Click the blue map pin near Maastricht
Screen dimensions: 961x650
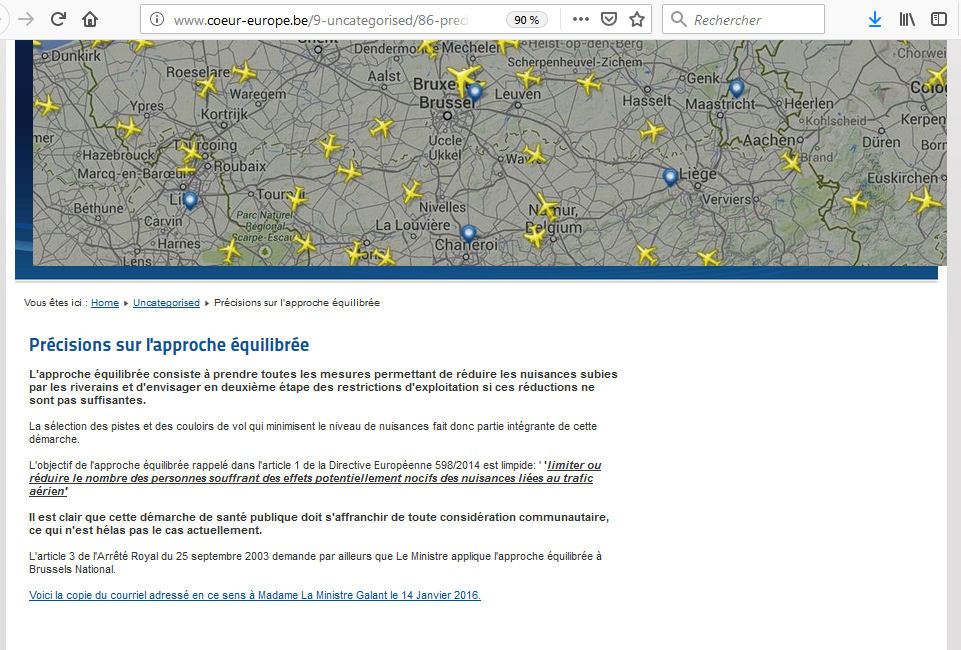click(736, 88)
